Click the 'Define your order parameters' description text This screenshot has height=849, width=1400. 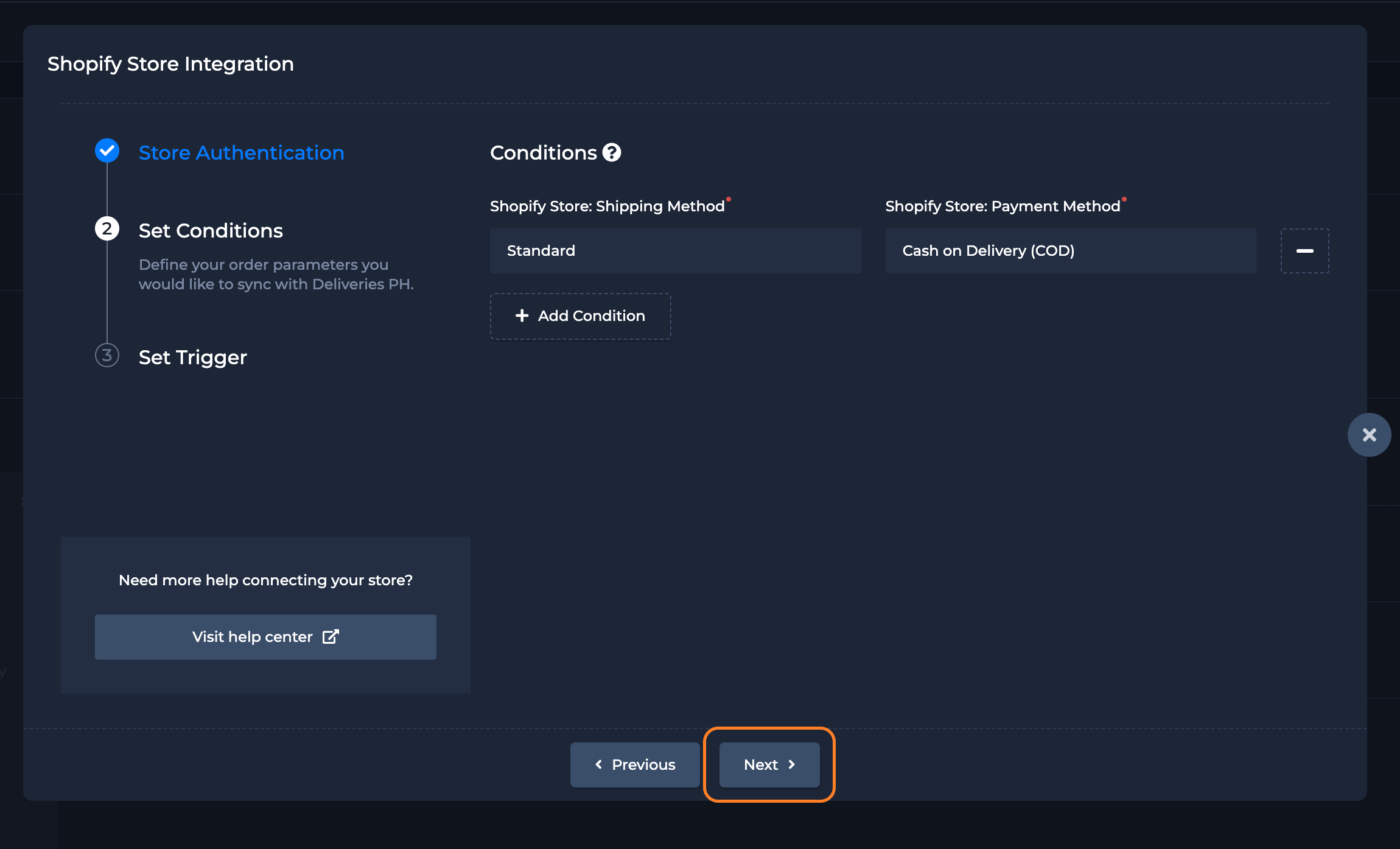(x=276, y=275)
